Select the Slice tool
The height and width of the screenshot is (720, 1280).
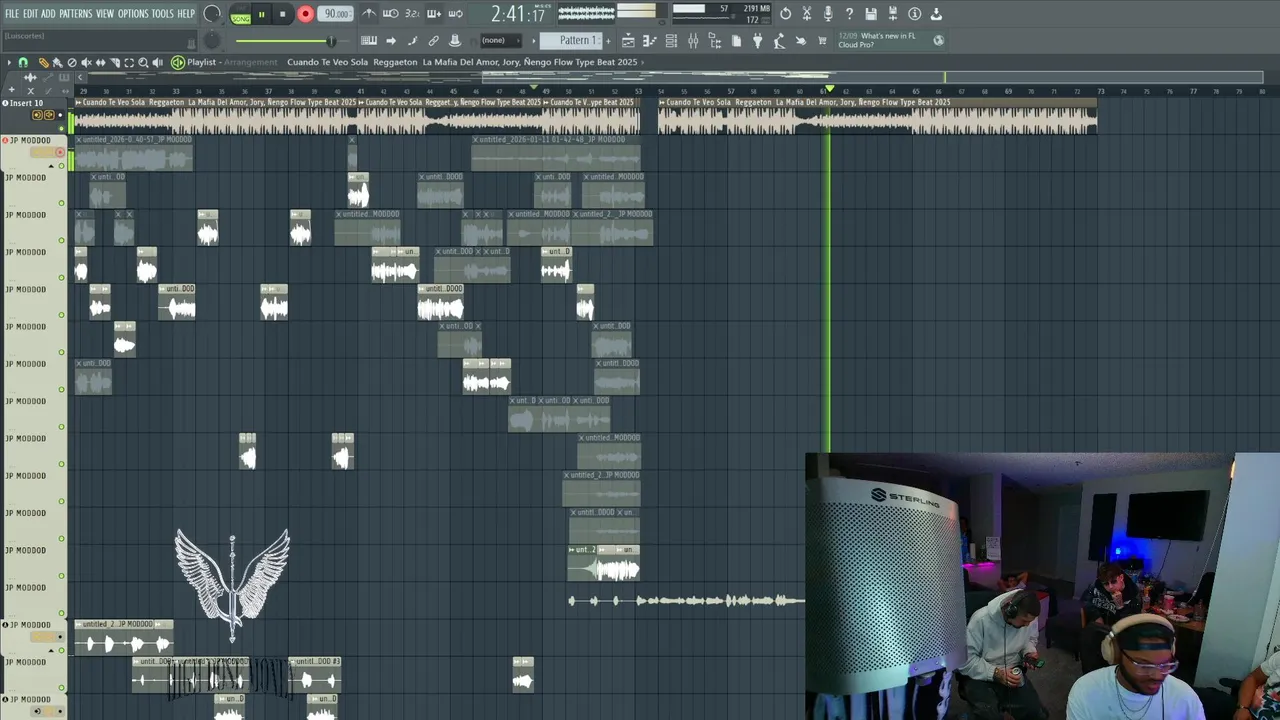(x=115, y=62)
